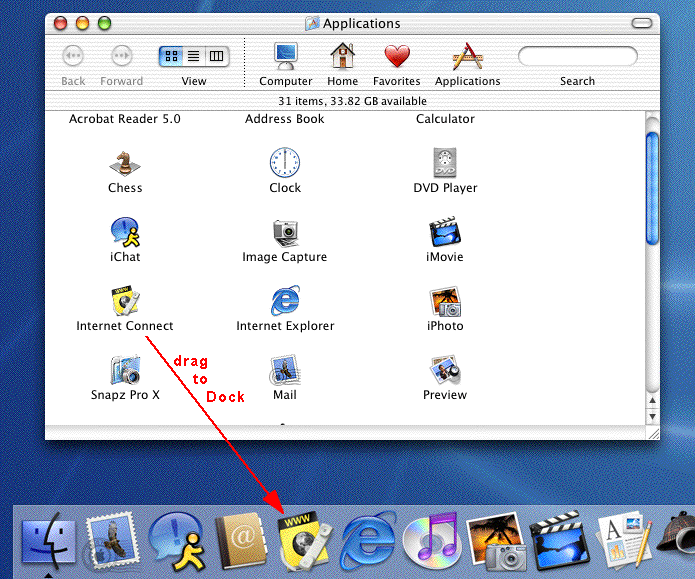The width and height of the screenshot is (695, 579).
Task: Click the vertical scrollbar blue thumb
Action: (x=652, y=188)
